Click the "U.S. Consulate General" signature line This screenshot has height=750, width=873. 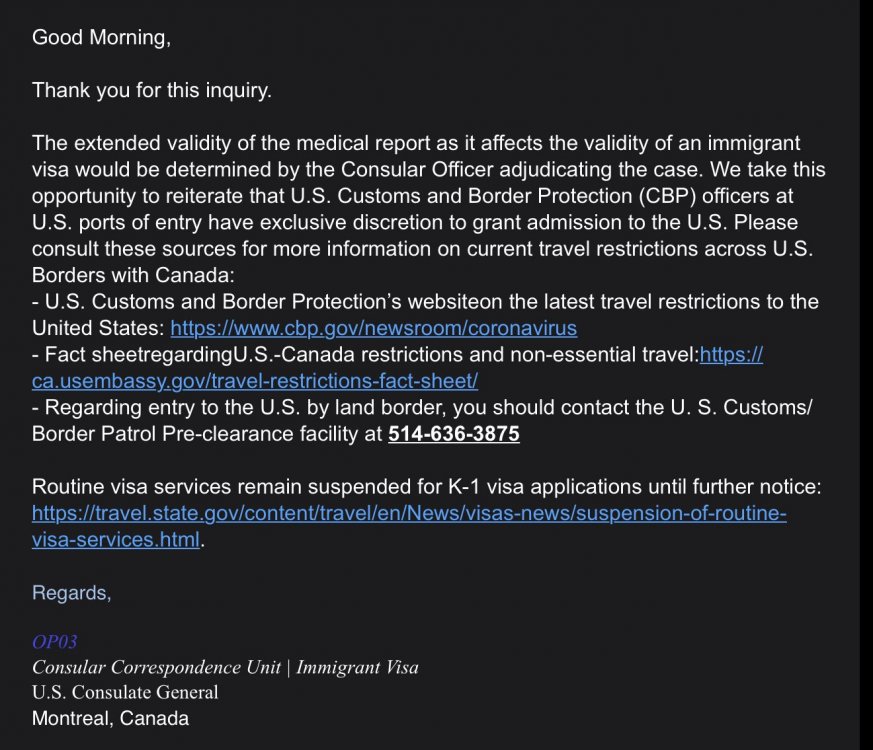point(125,692)
